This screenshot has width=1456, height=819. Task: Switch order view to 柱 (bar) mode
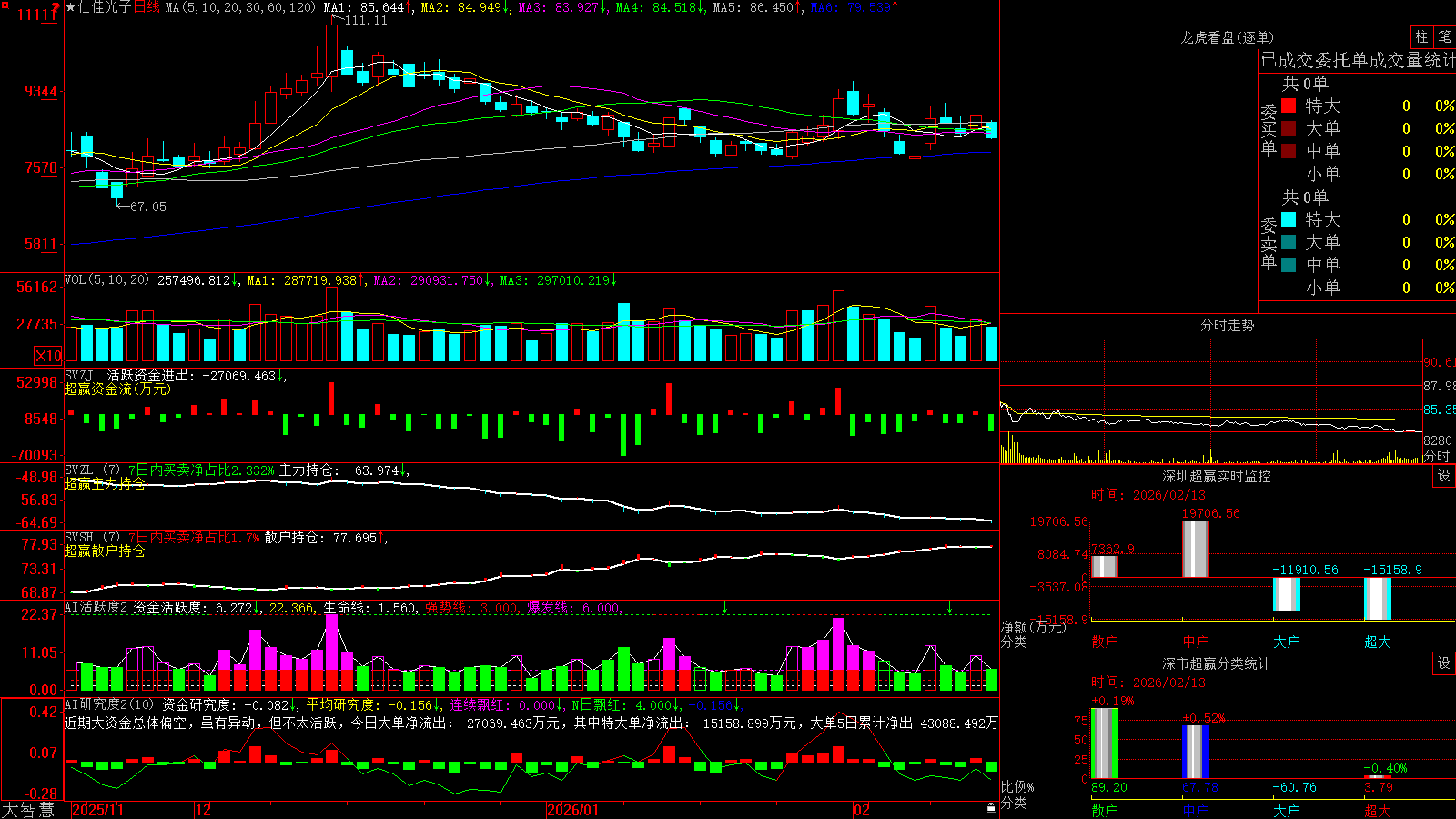[1421, 36]
